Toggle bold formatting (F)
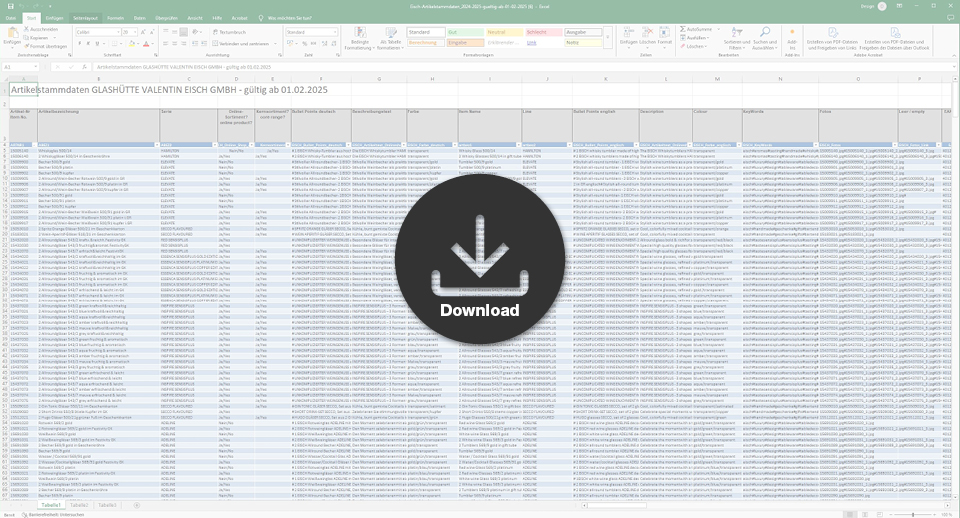The width and height of the screenshot is (960, 518). [x=80, y=43]
